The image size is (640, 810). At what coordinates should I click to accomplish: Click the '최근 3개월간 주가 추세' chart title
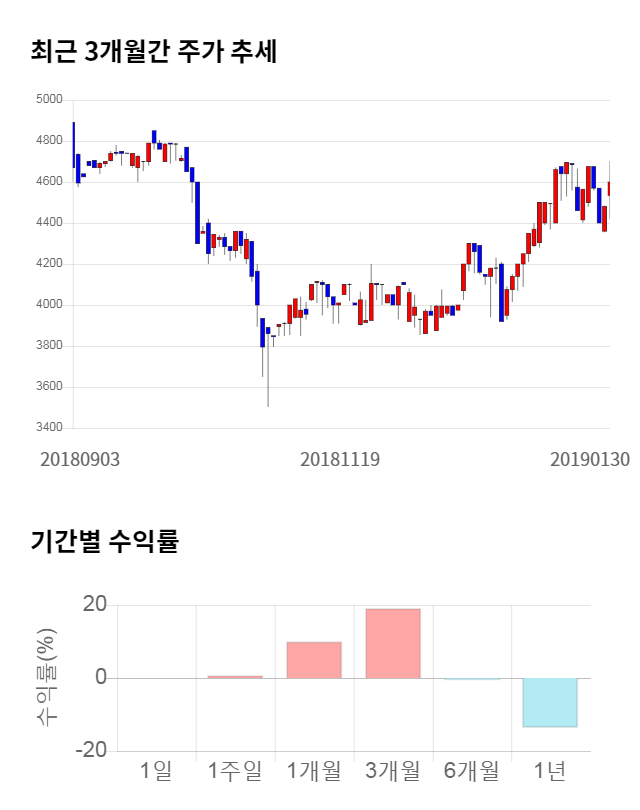tap(153, 51)
